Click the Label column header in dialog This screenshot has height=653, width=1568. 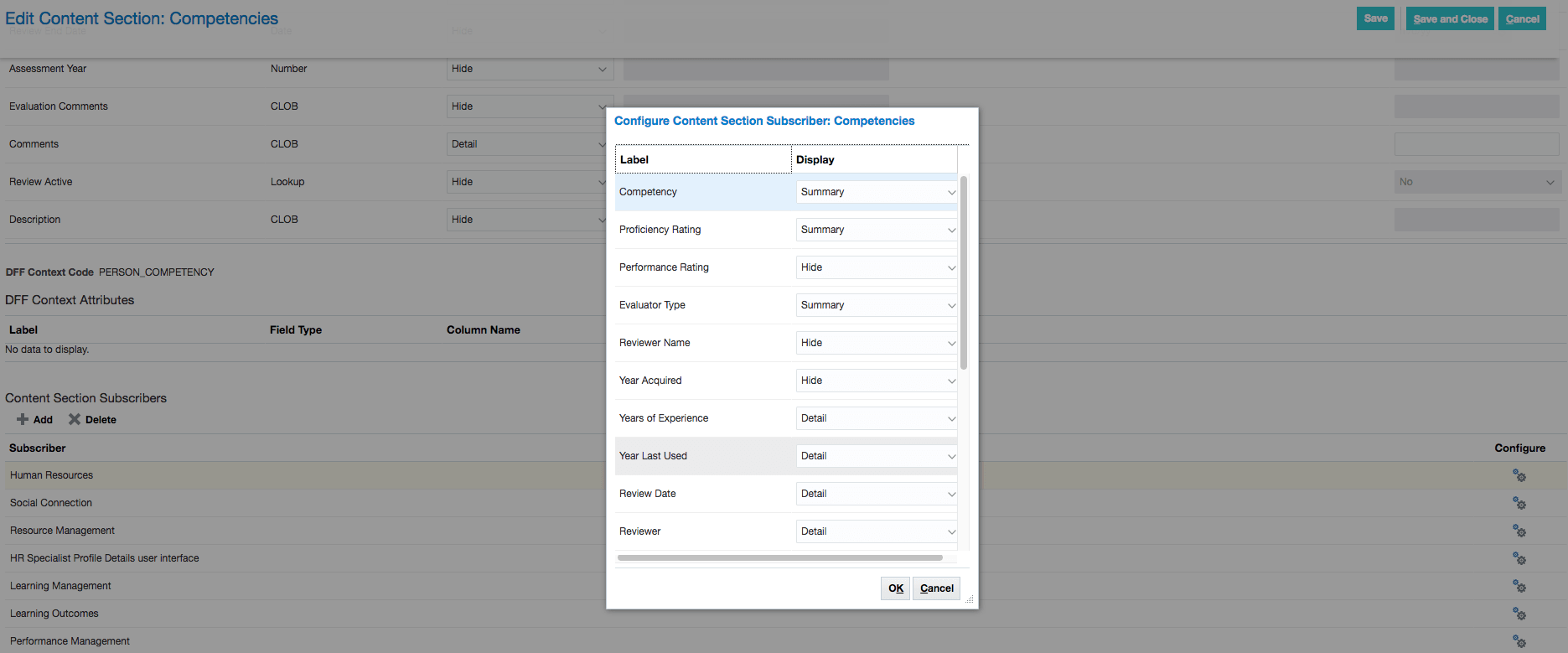pos(703,159)
